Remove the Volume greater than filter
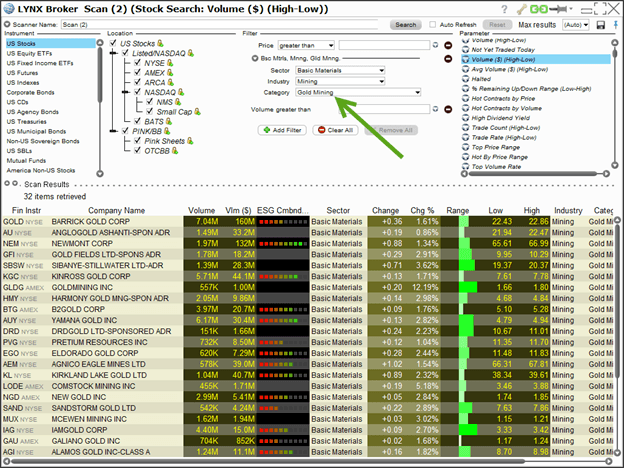 pyautogui.click(x=448, y=109)
